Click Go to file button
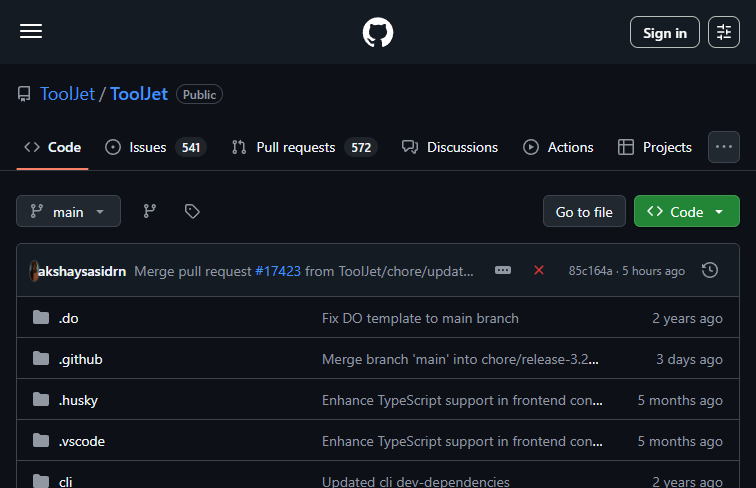 (x=584, y=211)
